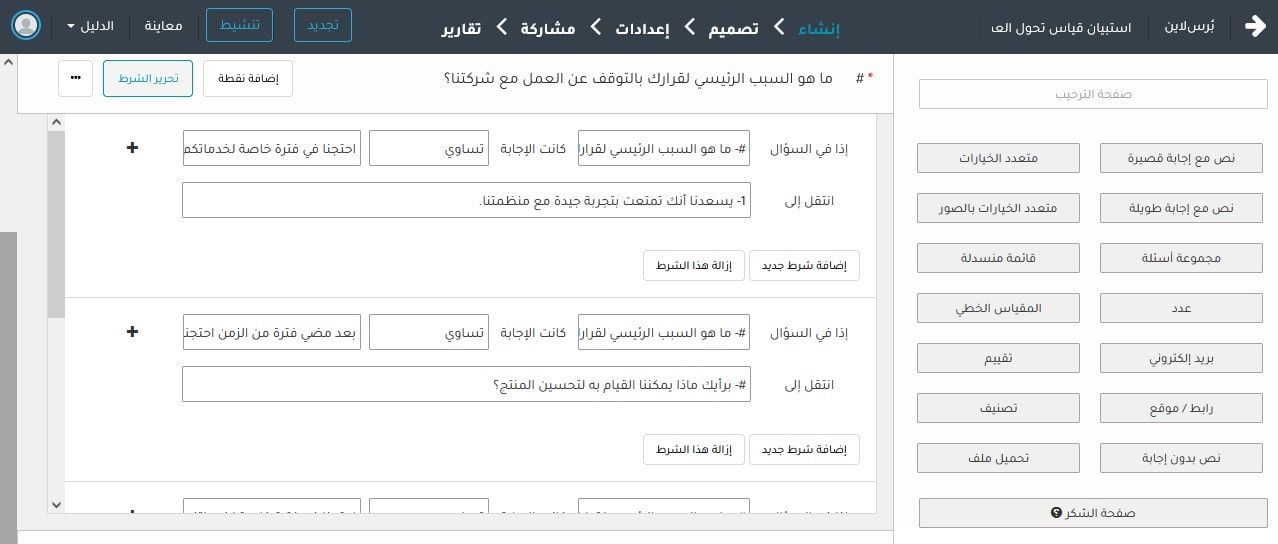
Task: Add بريد إلكتروني email question
Action: pos(1181,358)
